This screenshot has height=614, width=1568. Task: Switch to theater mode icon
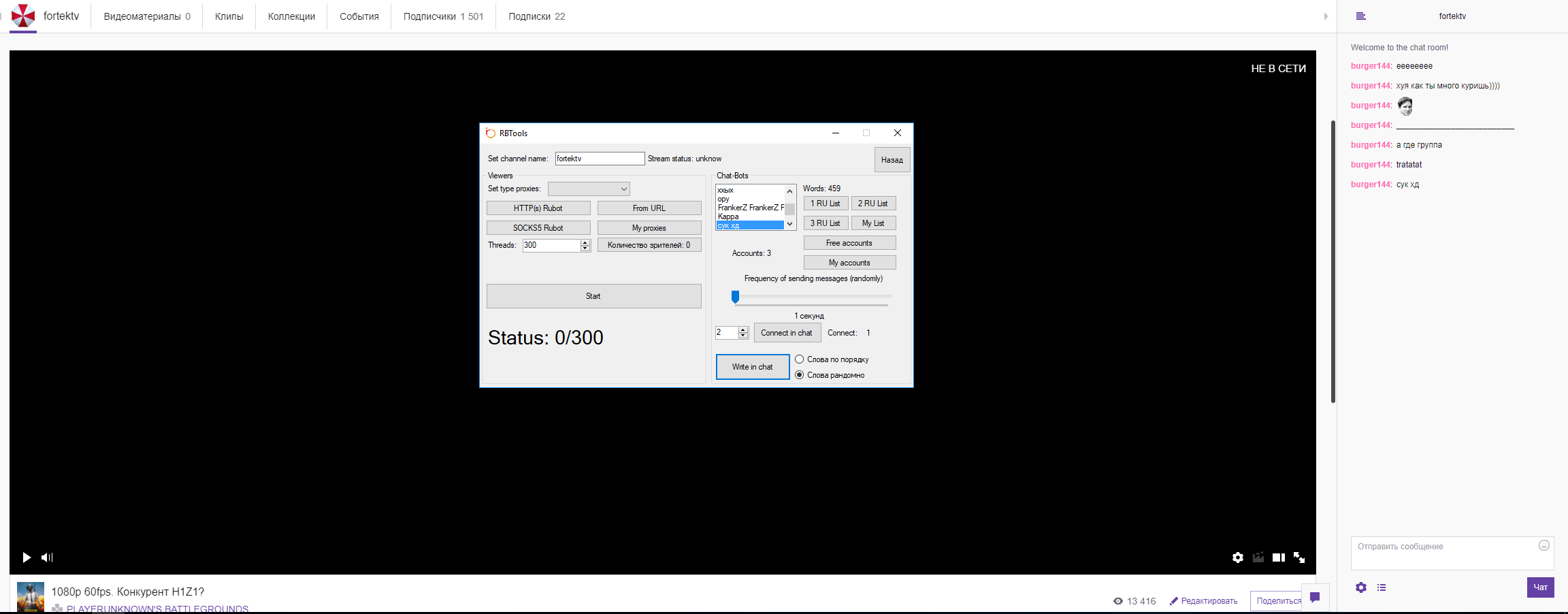pyautogui.click(x=1278, y=558)
